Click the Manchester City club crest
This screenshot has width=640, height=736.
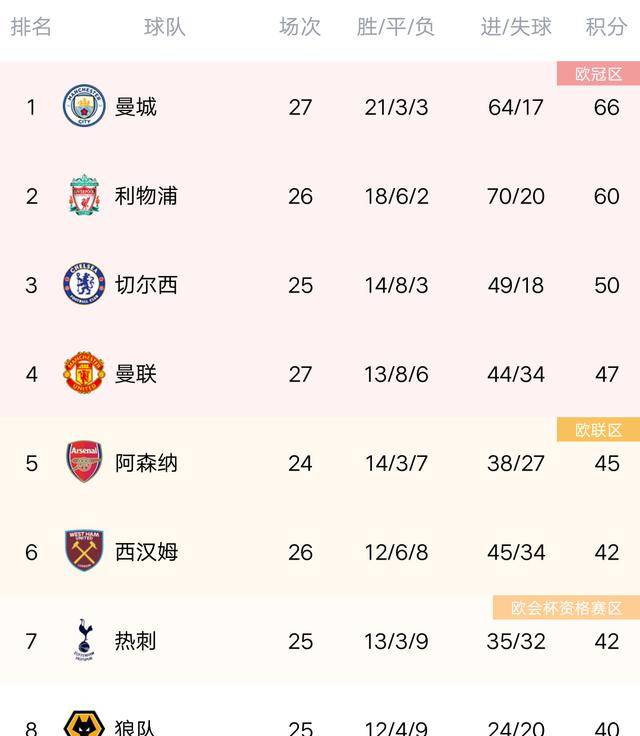84,105
